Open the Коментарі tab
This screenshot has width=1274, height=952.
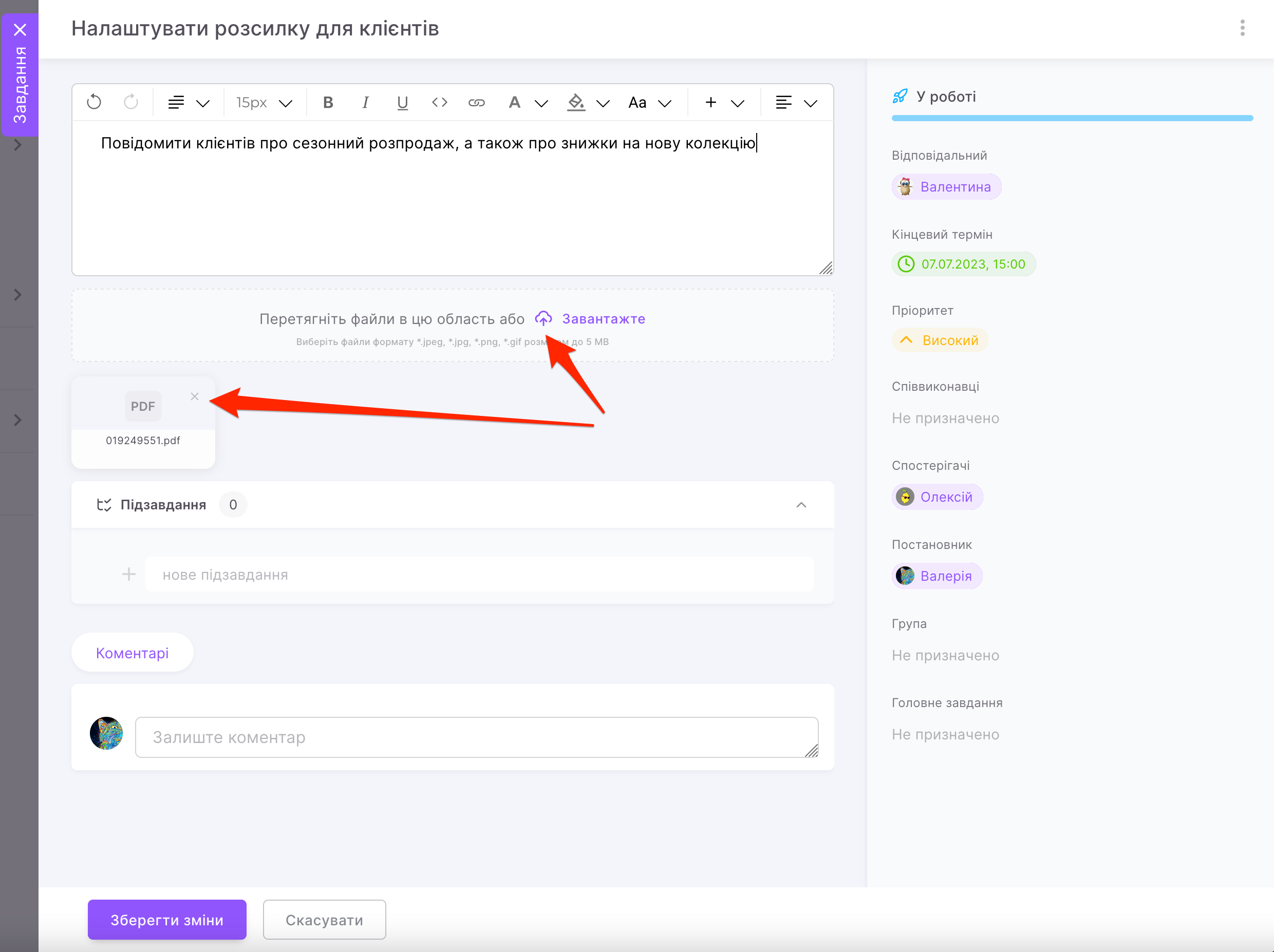[132, 653]
